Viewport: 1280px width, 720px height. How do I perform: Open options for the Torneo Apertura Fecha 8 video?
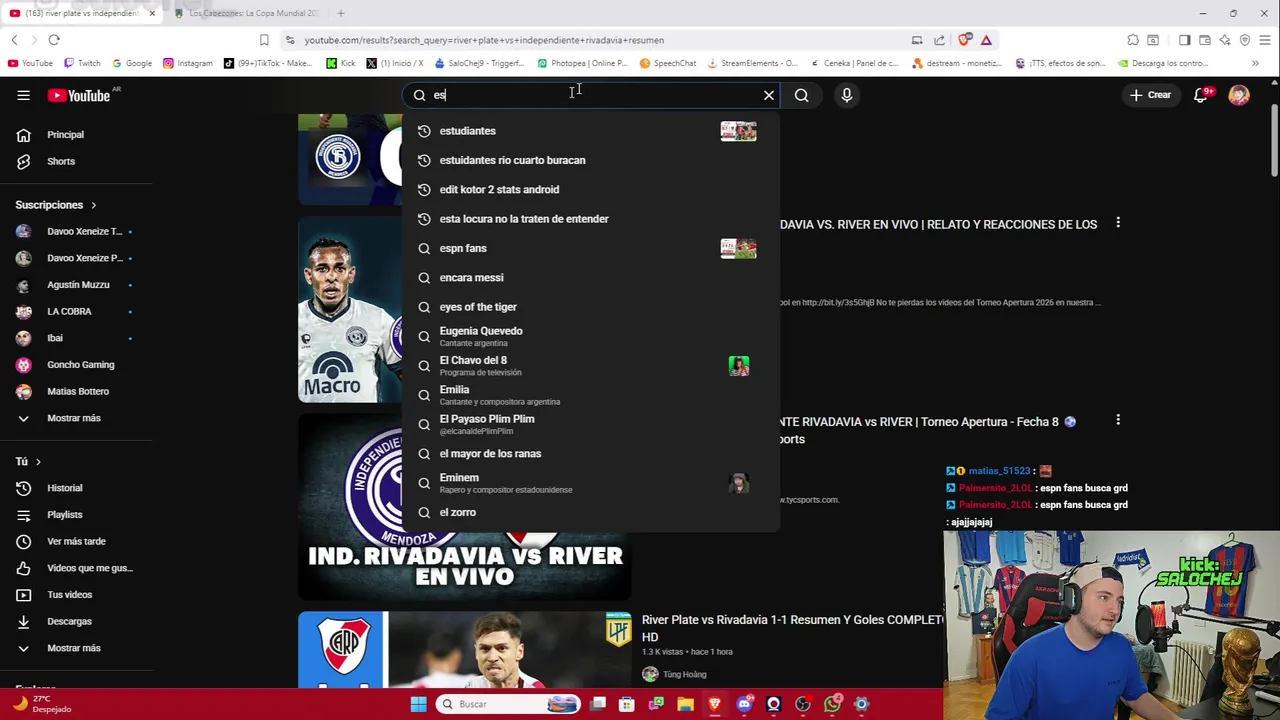pos(1118,421)
